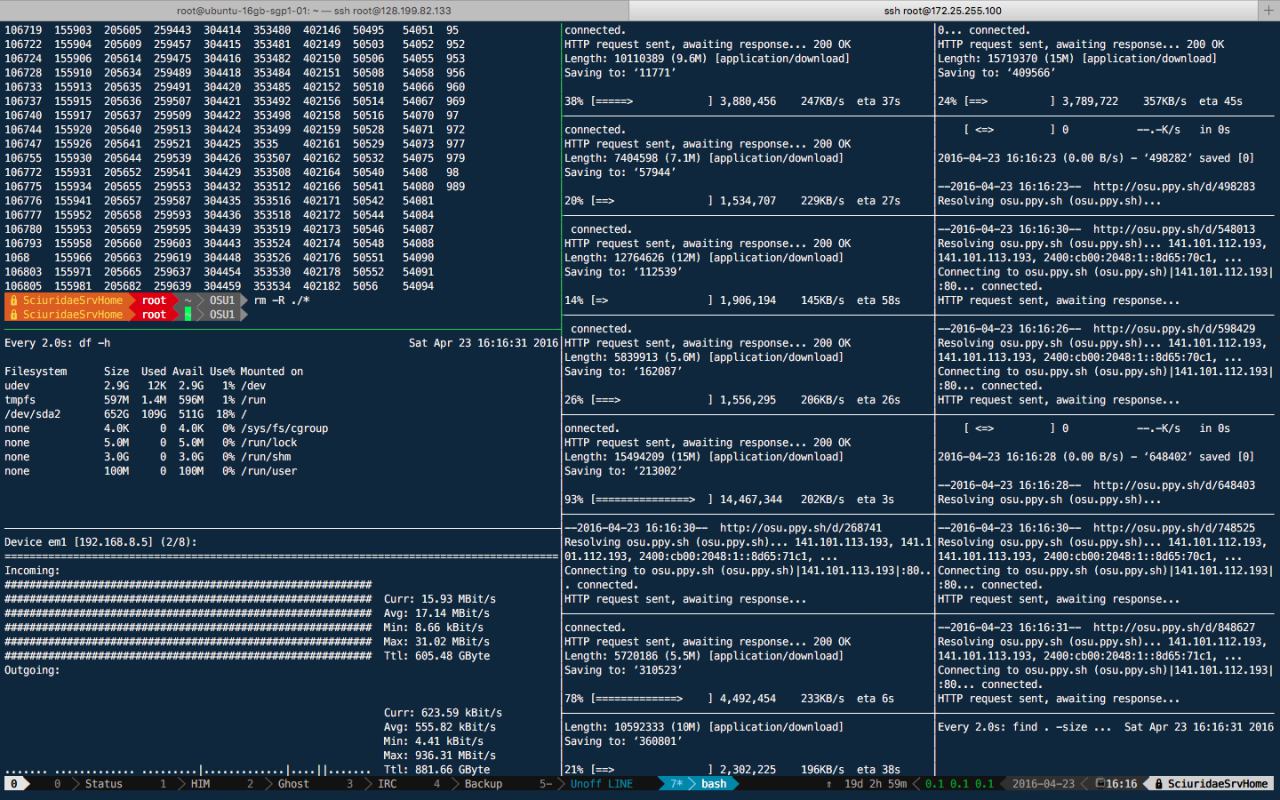Click the URL http://osu.ppy.sh/d/498283
This screenshot has width=1280, height=800.
(x=1174, y=187)
